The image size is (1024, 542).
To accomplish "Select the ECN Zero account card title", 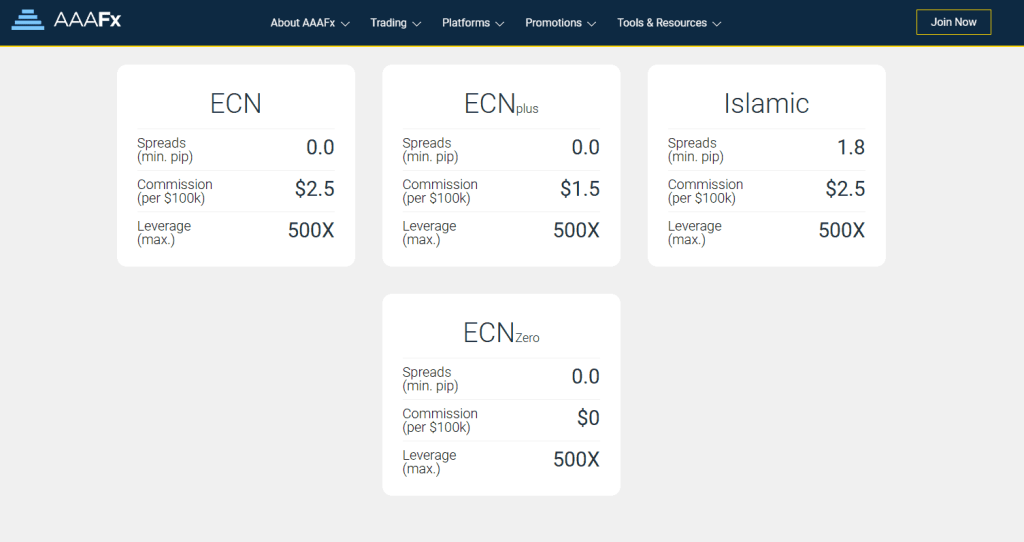I will click(x=502, y=333).
